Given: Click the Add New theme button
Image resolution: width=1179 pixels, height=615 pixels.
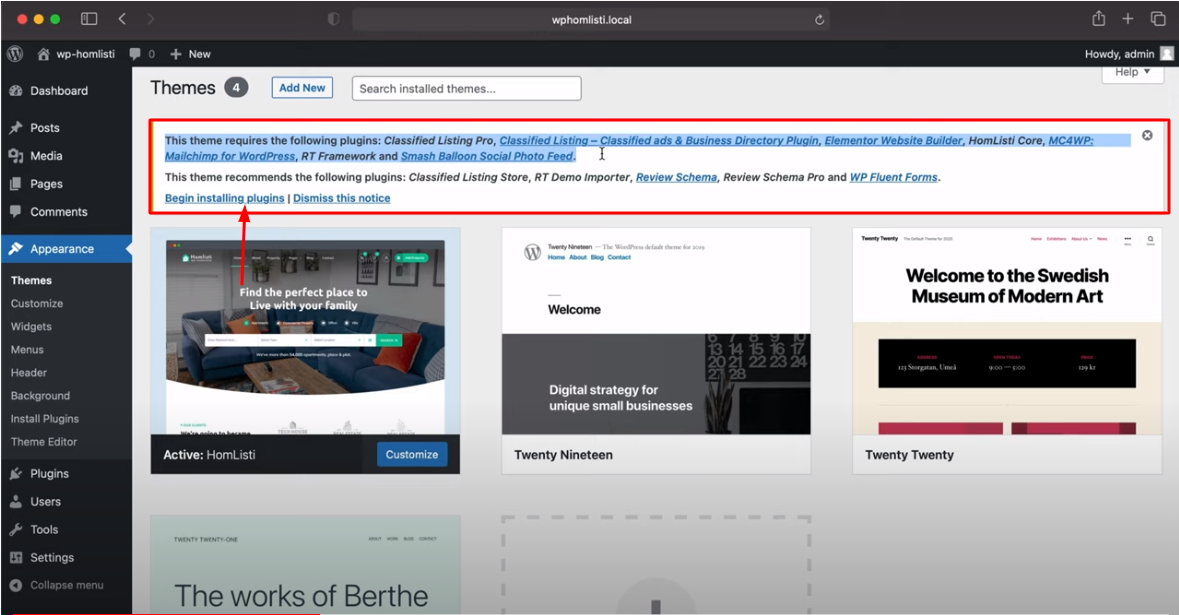Looking at the screenshot, I should coord(302,88).
